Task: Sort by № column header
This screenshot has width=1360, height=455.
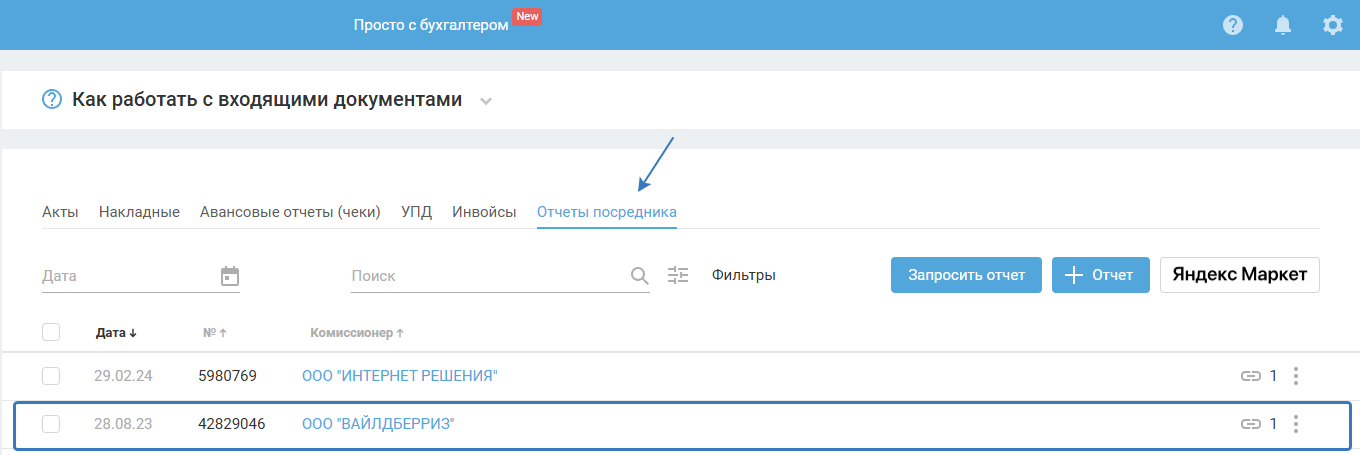Action: point(215,332)
